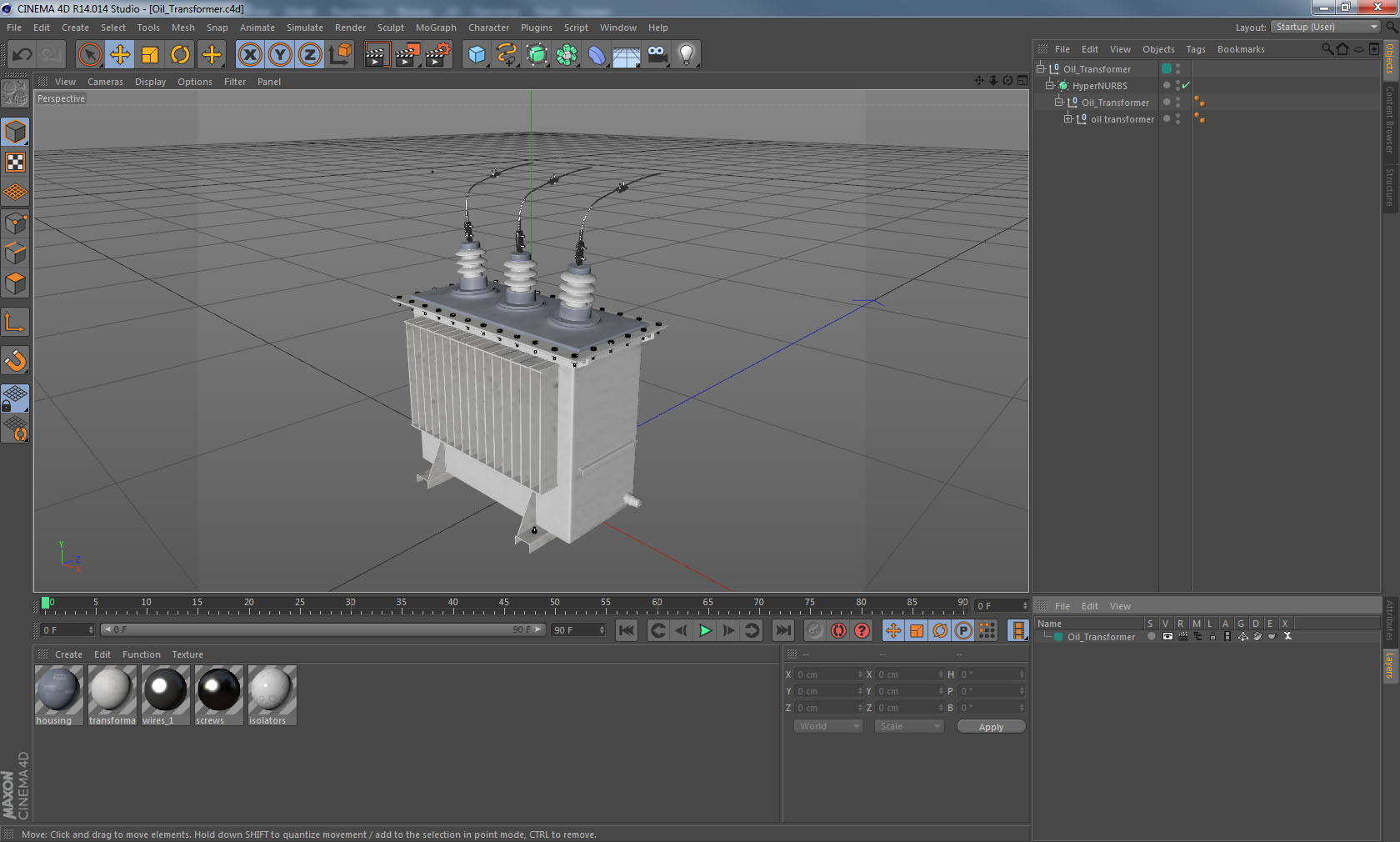Image resolution: width=1400 pixels, height=842 pixels.
Task: Select the screws material thumbnail
Action: [219, 689]
